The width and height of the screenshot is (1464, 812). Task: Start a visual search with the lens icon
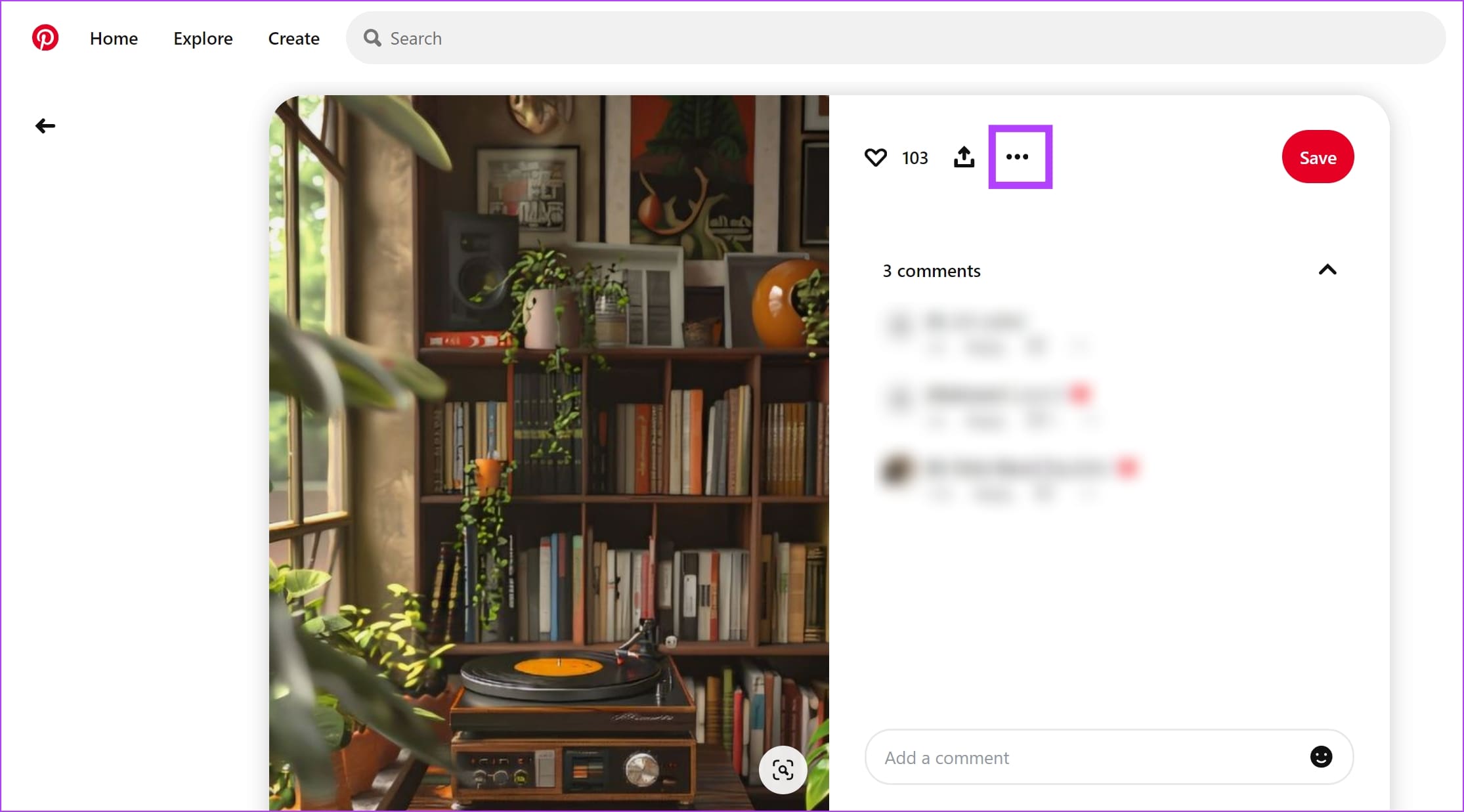click(x=783, y=770)
